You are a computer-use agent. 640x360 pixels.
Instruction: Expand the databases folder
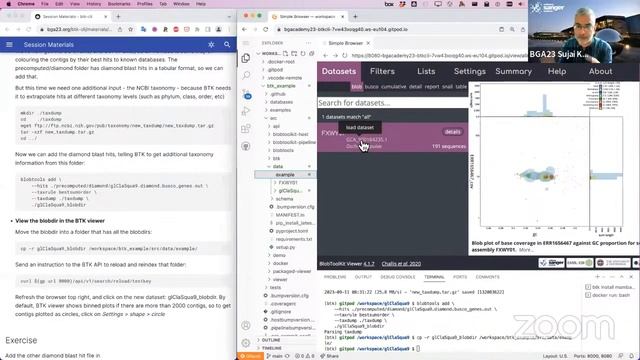pyautogui.click(x=281, y=102)
